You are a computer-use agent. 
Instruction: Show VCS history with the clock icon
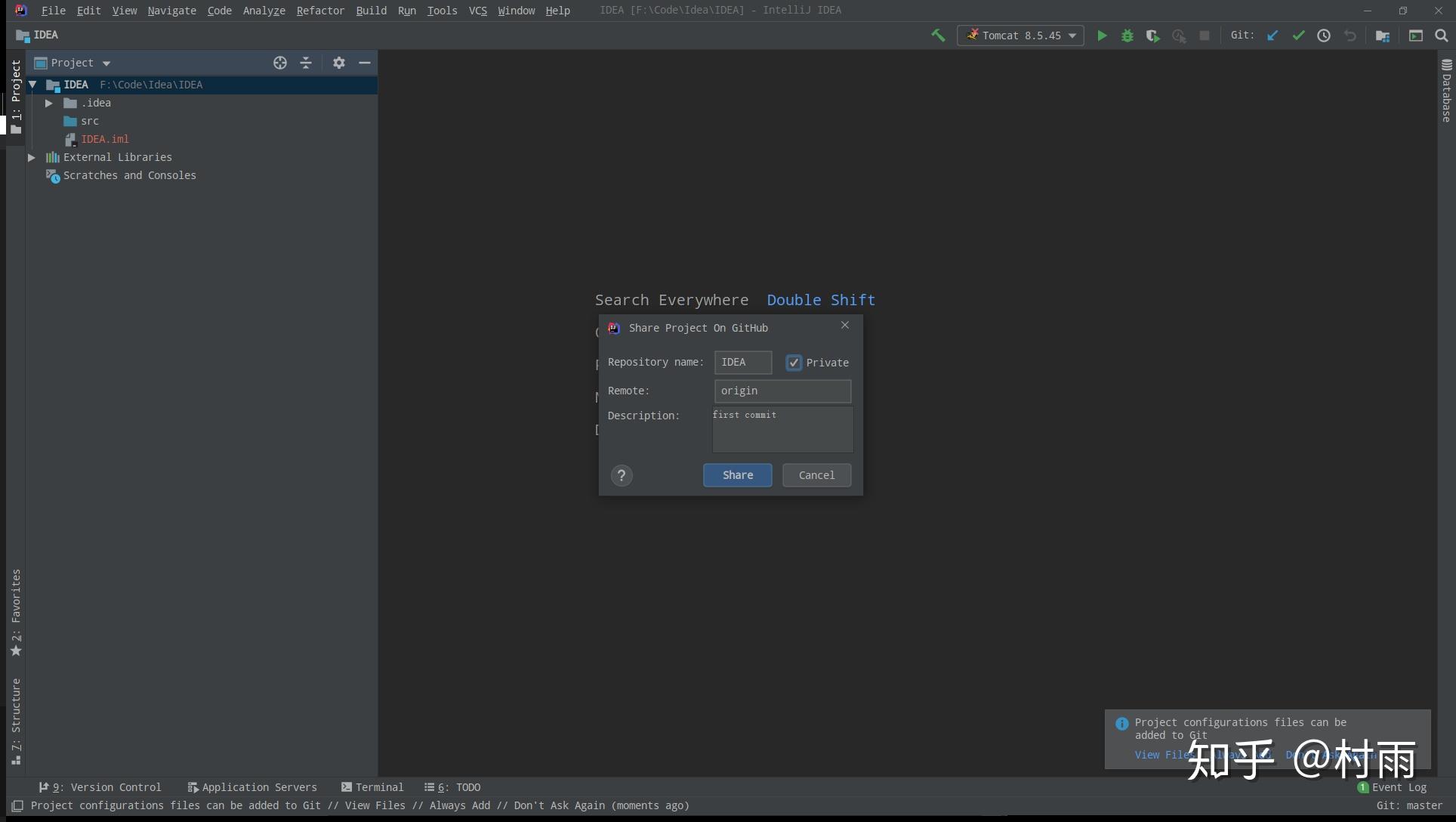coord(1324,36)
